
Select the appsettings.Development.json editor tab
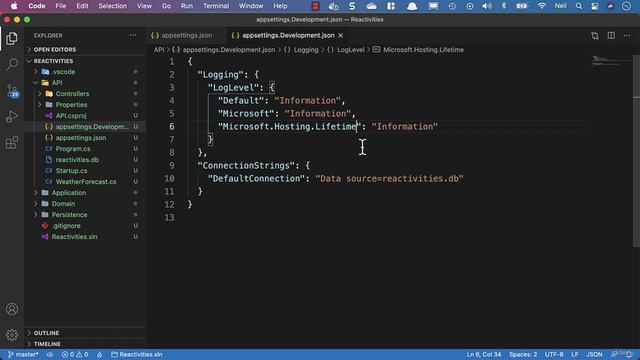click(288, 36)
